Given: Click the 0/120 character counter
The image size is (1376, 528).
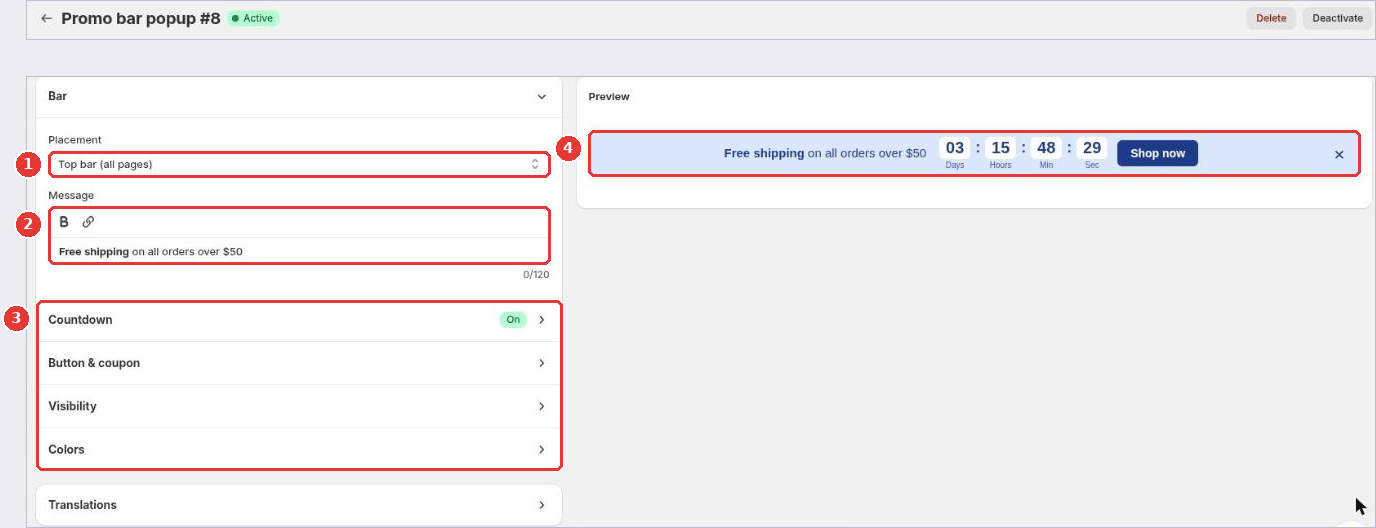Looking at the screenshot, I should [535, 275].
